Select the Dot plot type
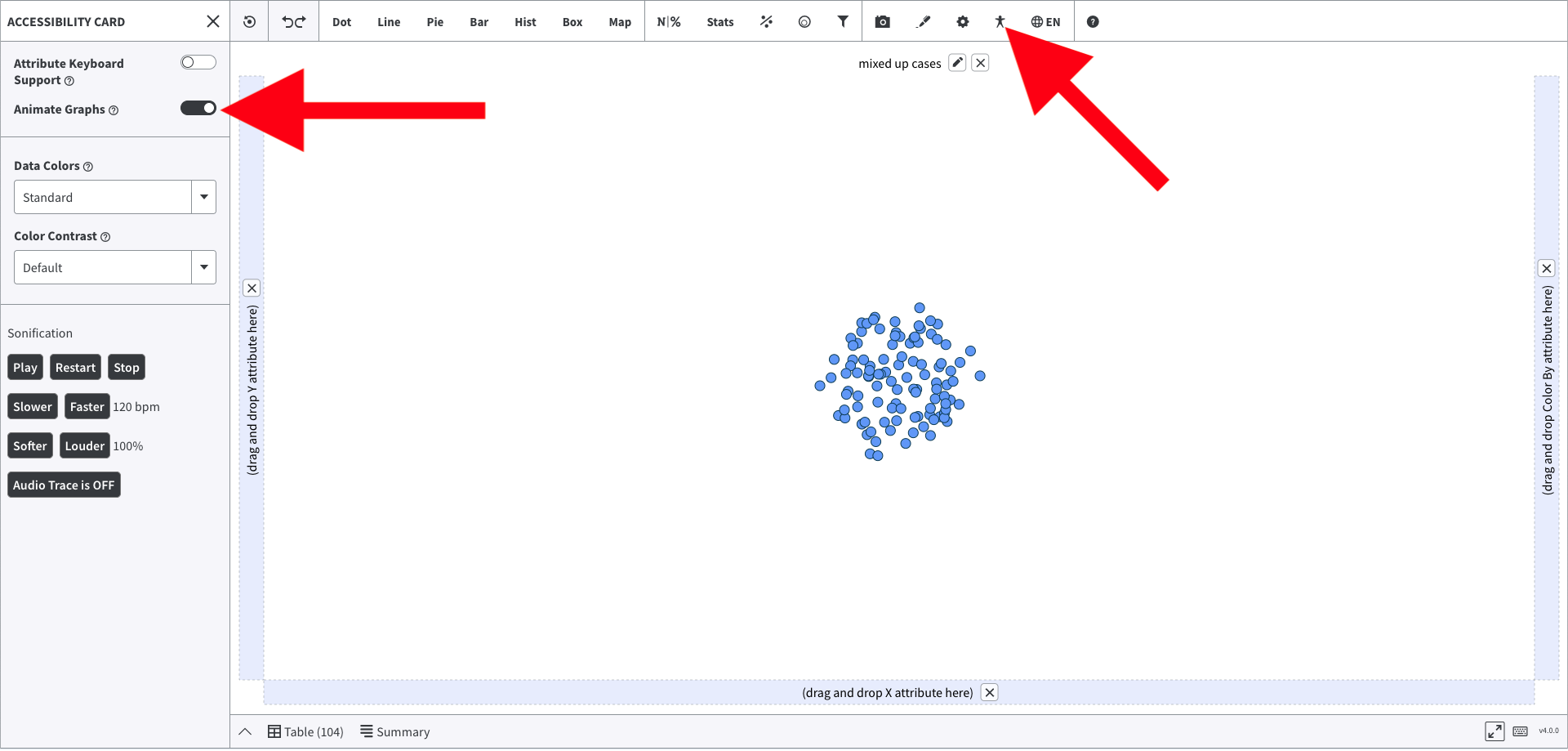Image resolution: width=1568 pixels, height=751 pixels. click(x=341, y=22)
